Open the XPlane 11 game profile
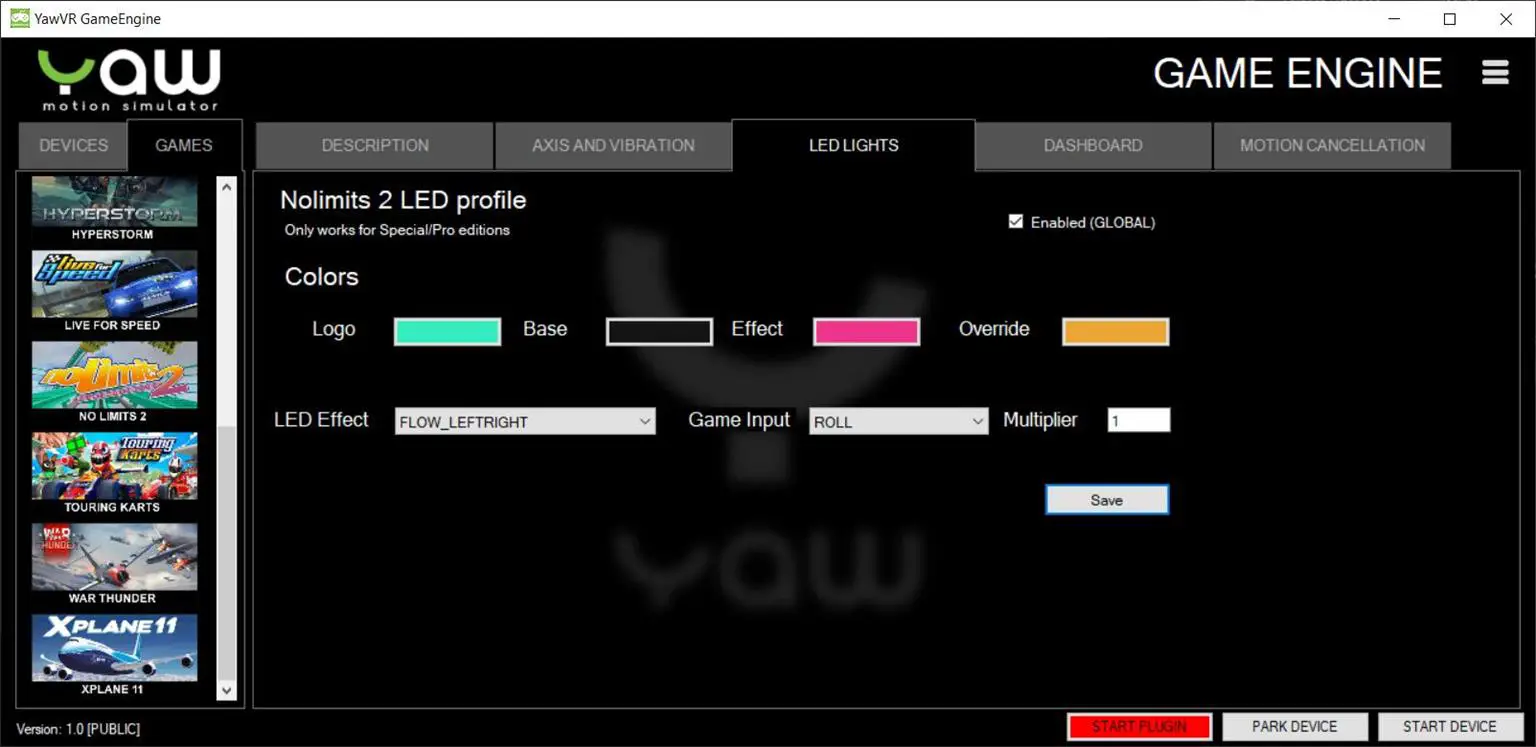Image resolution: width=1536 pixels, height=747 pixels. pos(113,647)
